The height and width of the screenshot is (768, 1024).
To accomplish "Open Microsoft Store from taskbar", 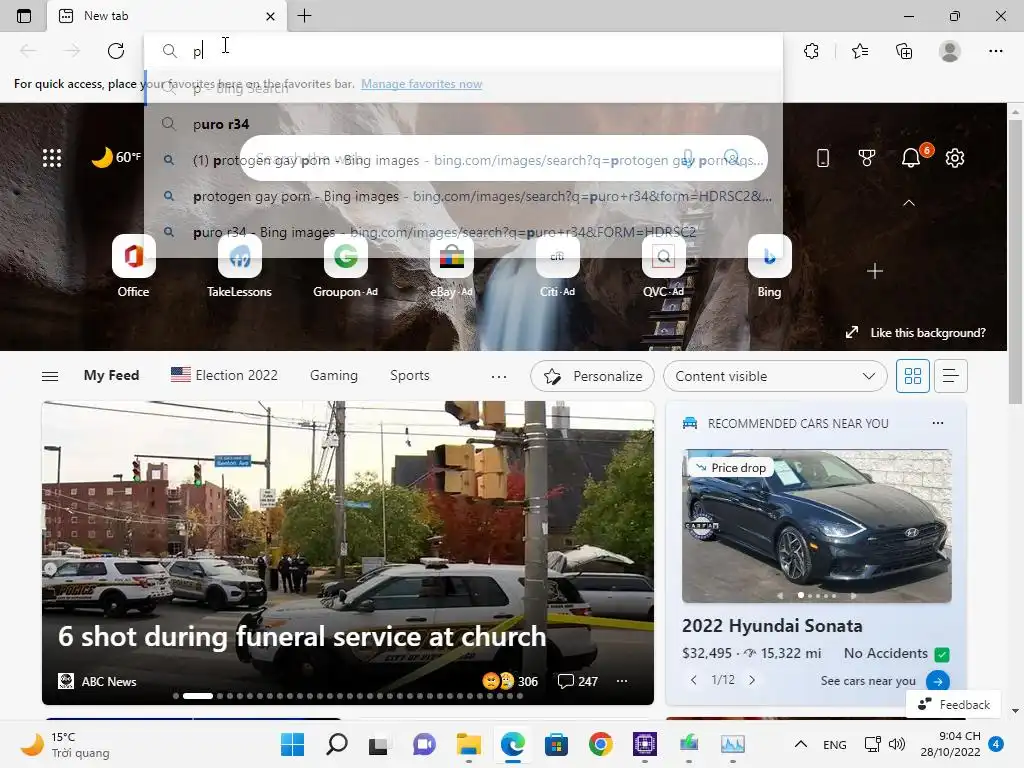I will pyautogui.click(x=556, y=744).
